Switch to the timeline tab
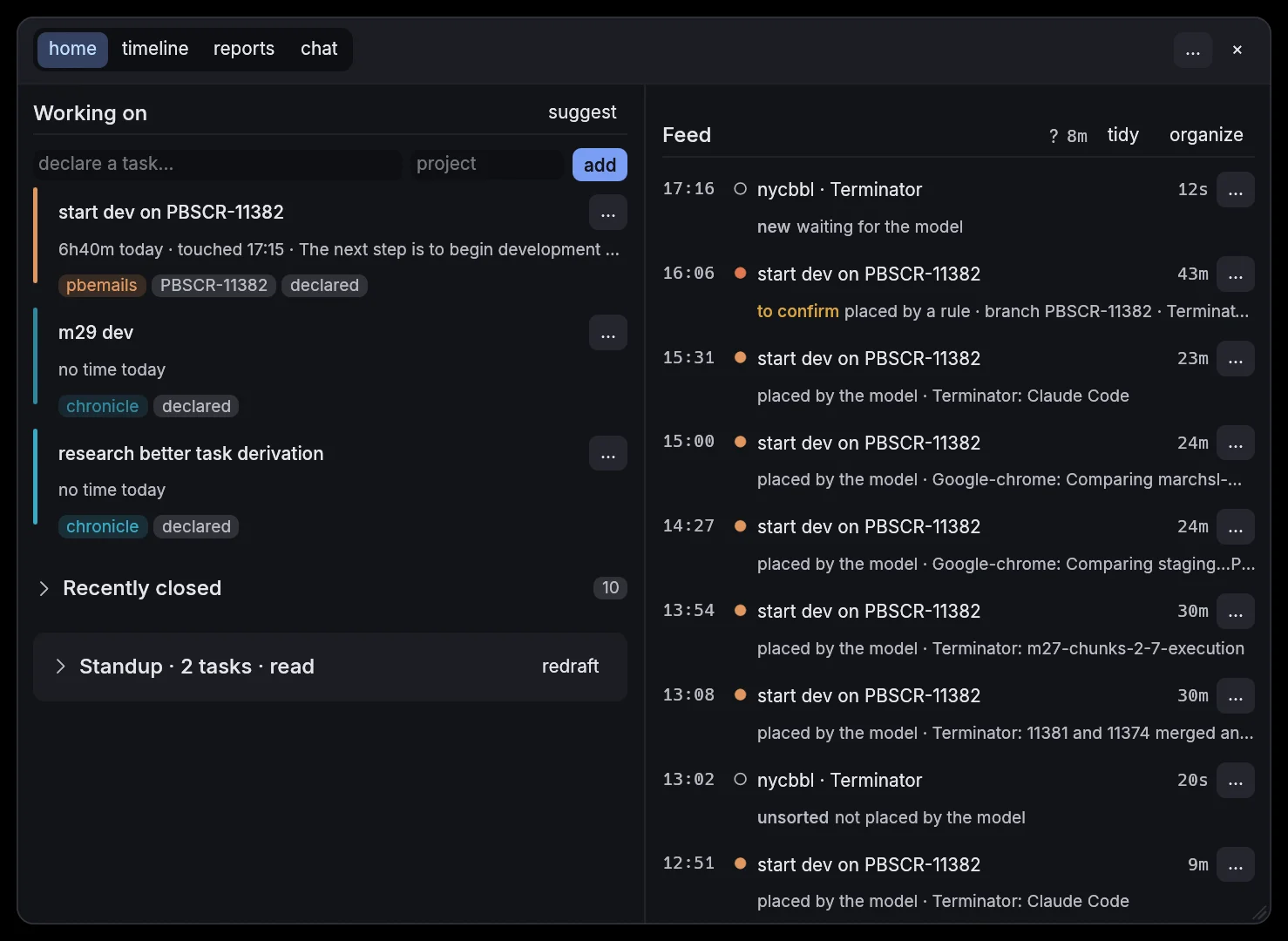1288x941 pixels. [x=155, y=49]
